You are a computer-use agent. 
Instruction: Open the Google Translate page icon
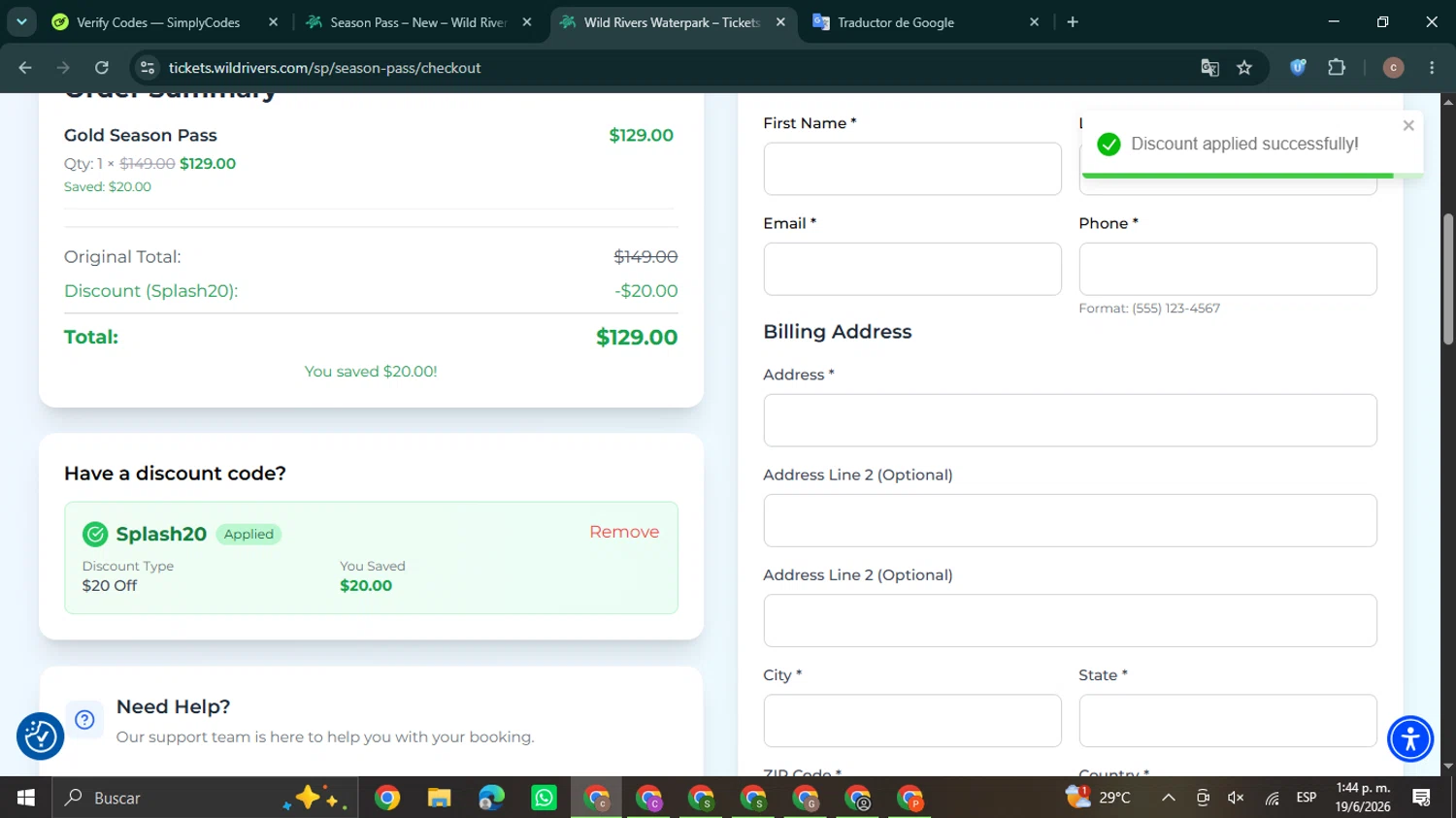click(x=1209, y=68)
